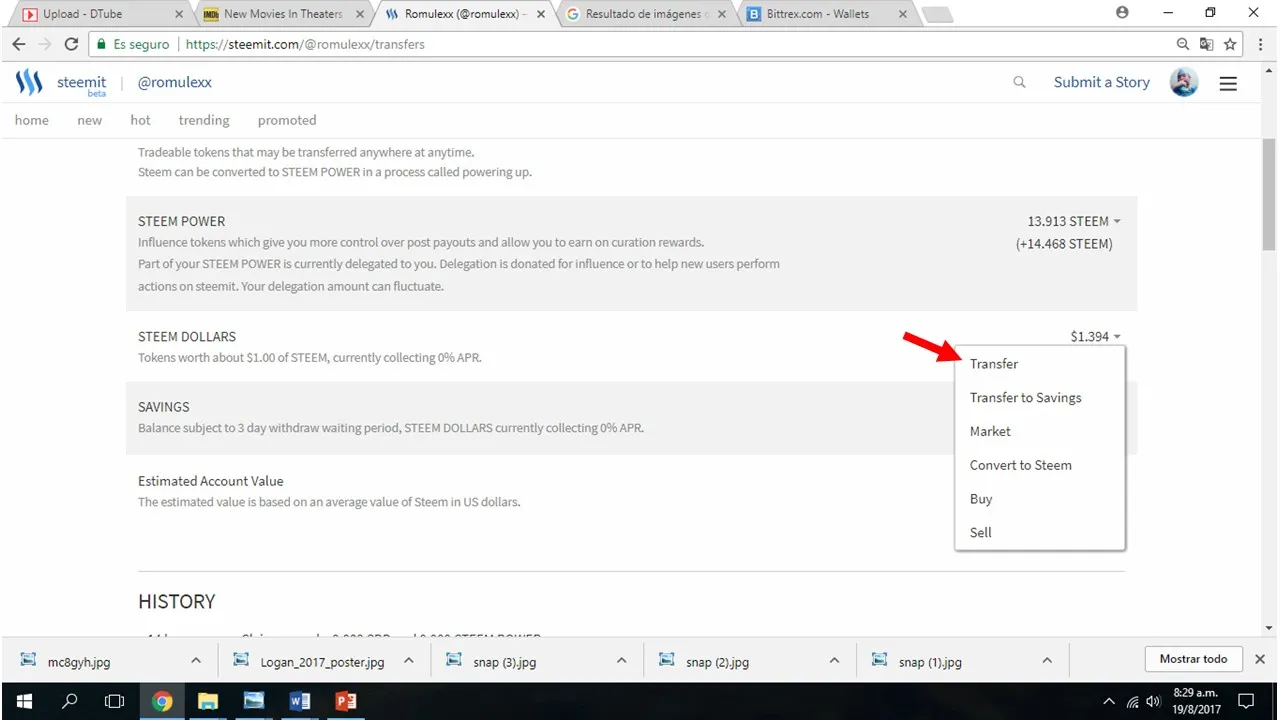Close the New Movies In Theaters tab

click(x=360, y=14)
